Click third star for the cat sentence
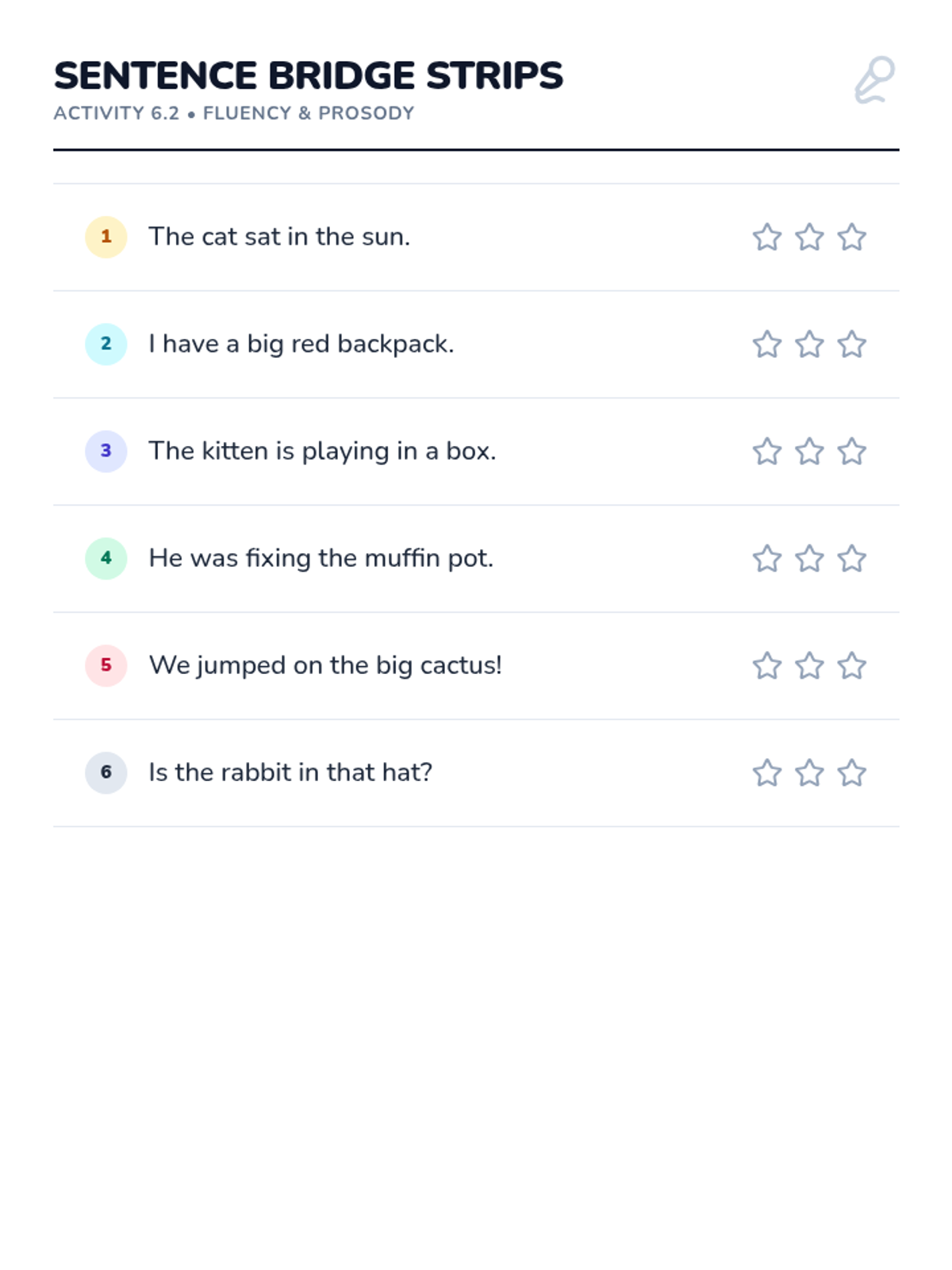 (x=851, y=237)
